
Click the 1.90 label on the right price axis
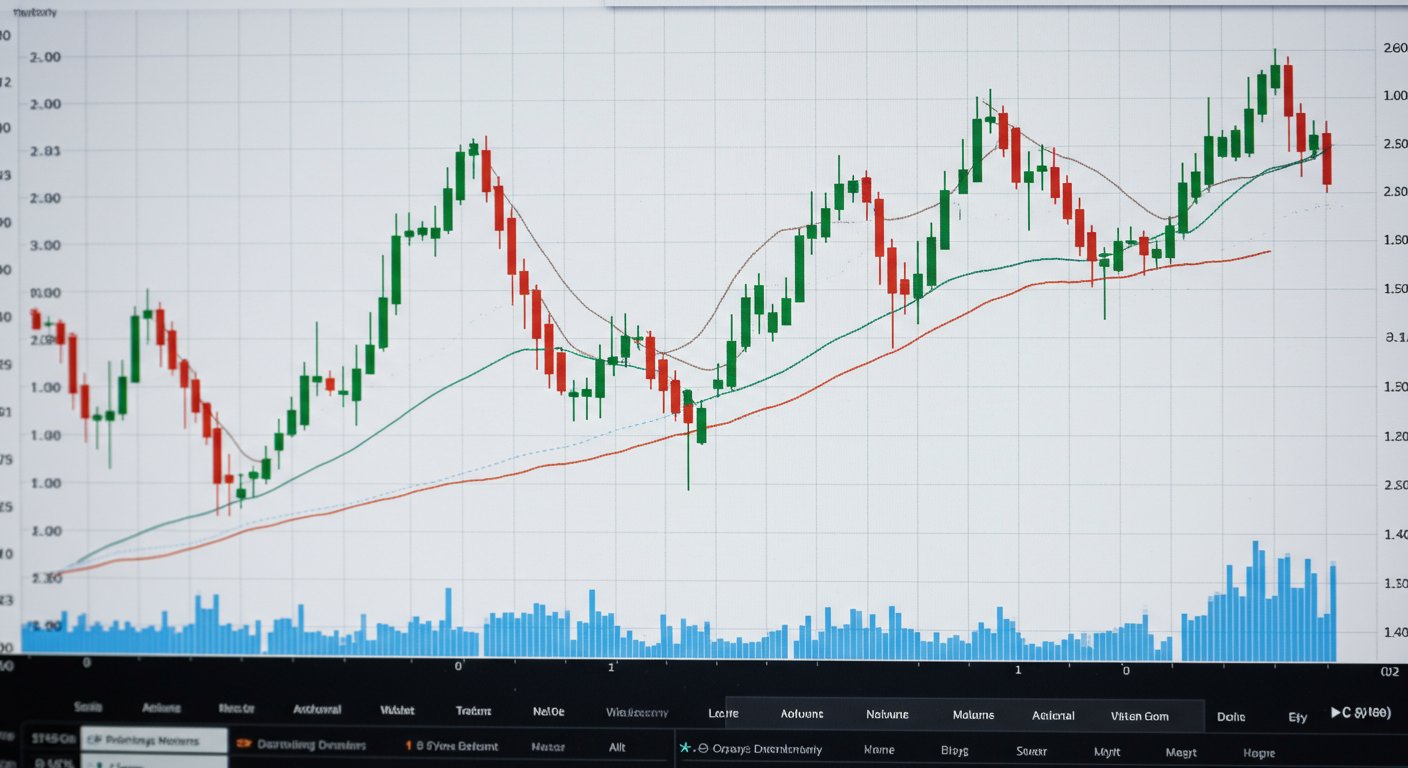1395,240
